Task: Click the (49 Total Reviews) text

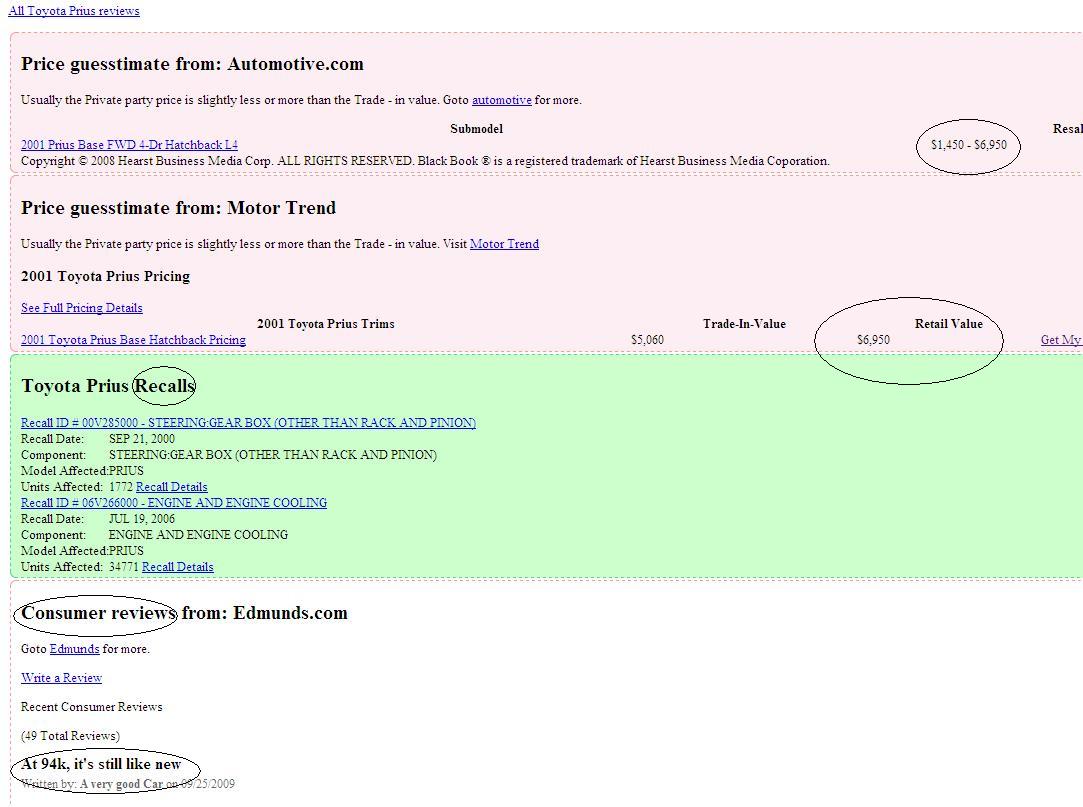Action: tap(70, 735)
